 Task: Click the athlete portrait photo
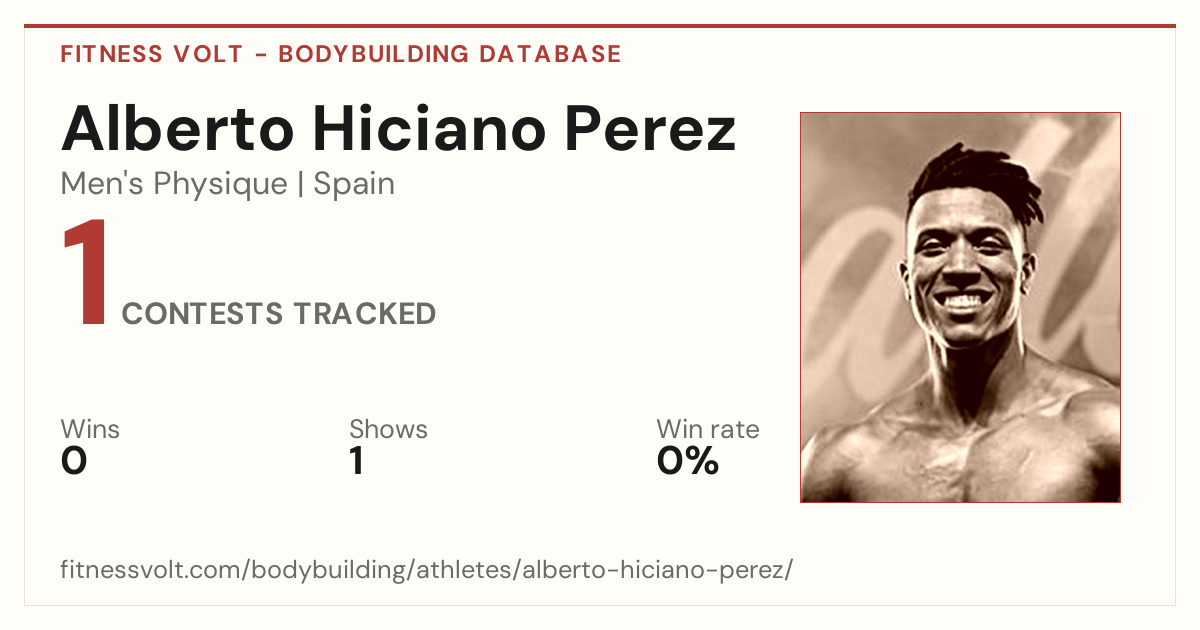pyautogui.click(x=960, y=307)
